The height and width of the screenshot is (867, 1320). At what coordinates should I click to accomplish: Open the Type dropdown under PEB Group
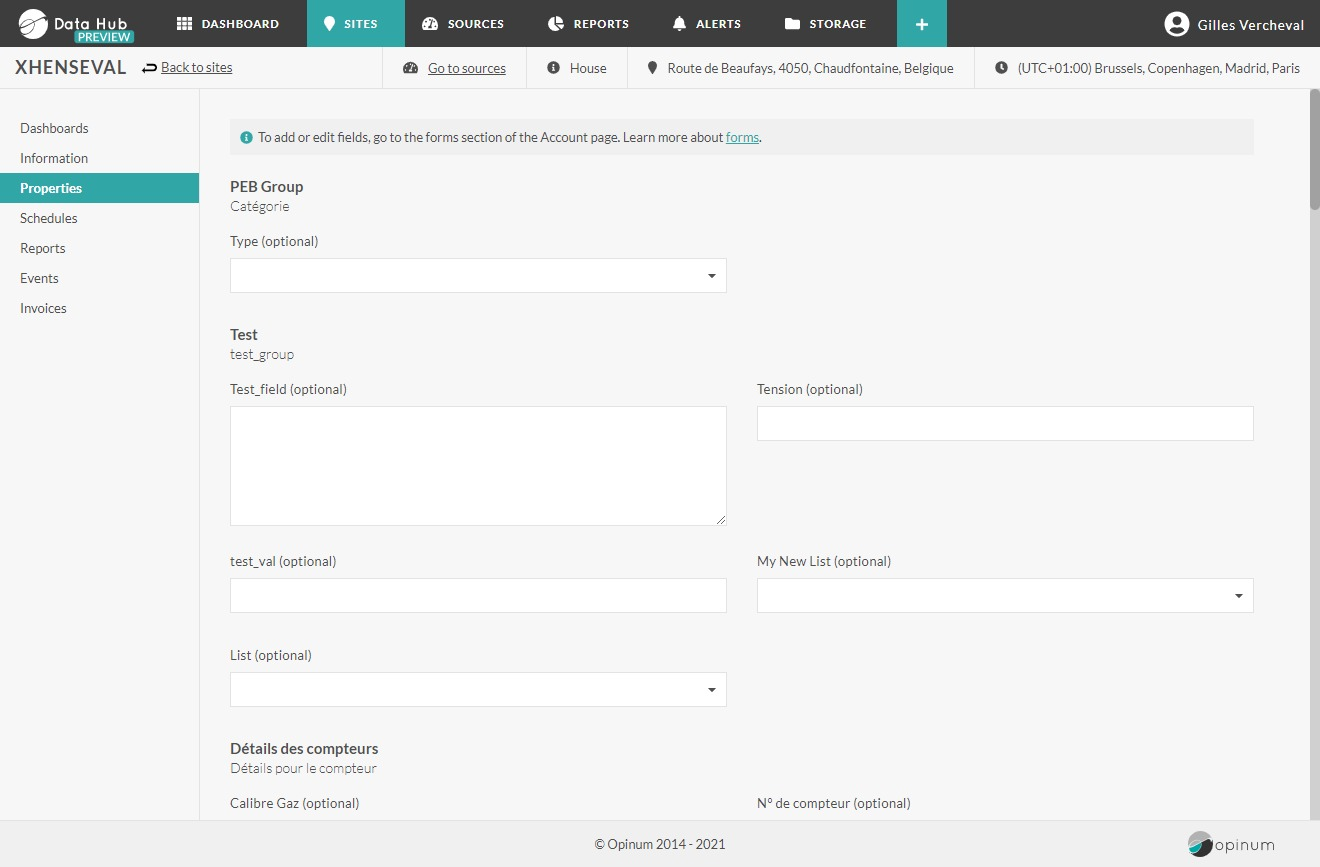pyautogui.click(x=478, y=276)
